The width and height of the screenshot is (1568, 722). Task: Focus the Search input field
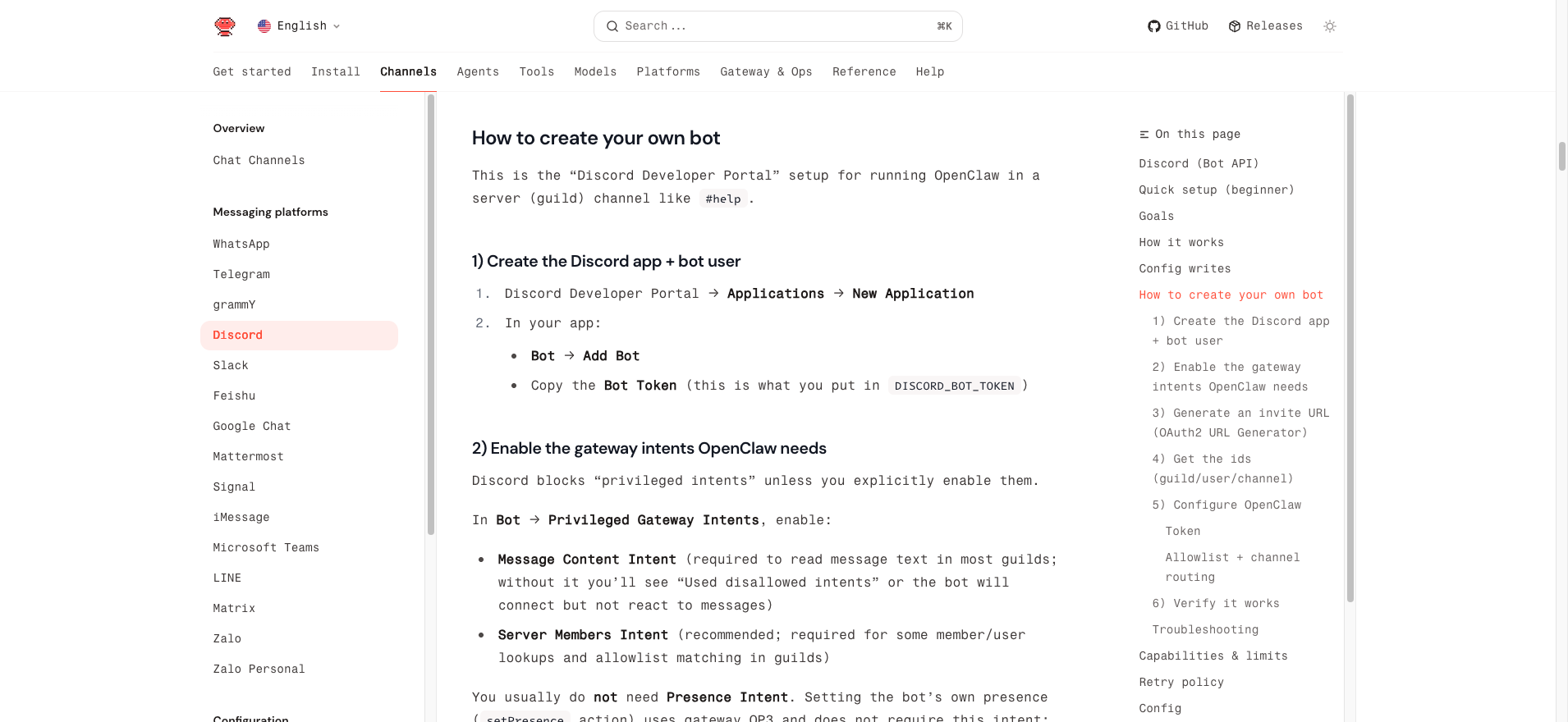[x=772, y=26]
